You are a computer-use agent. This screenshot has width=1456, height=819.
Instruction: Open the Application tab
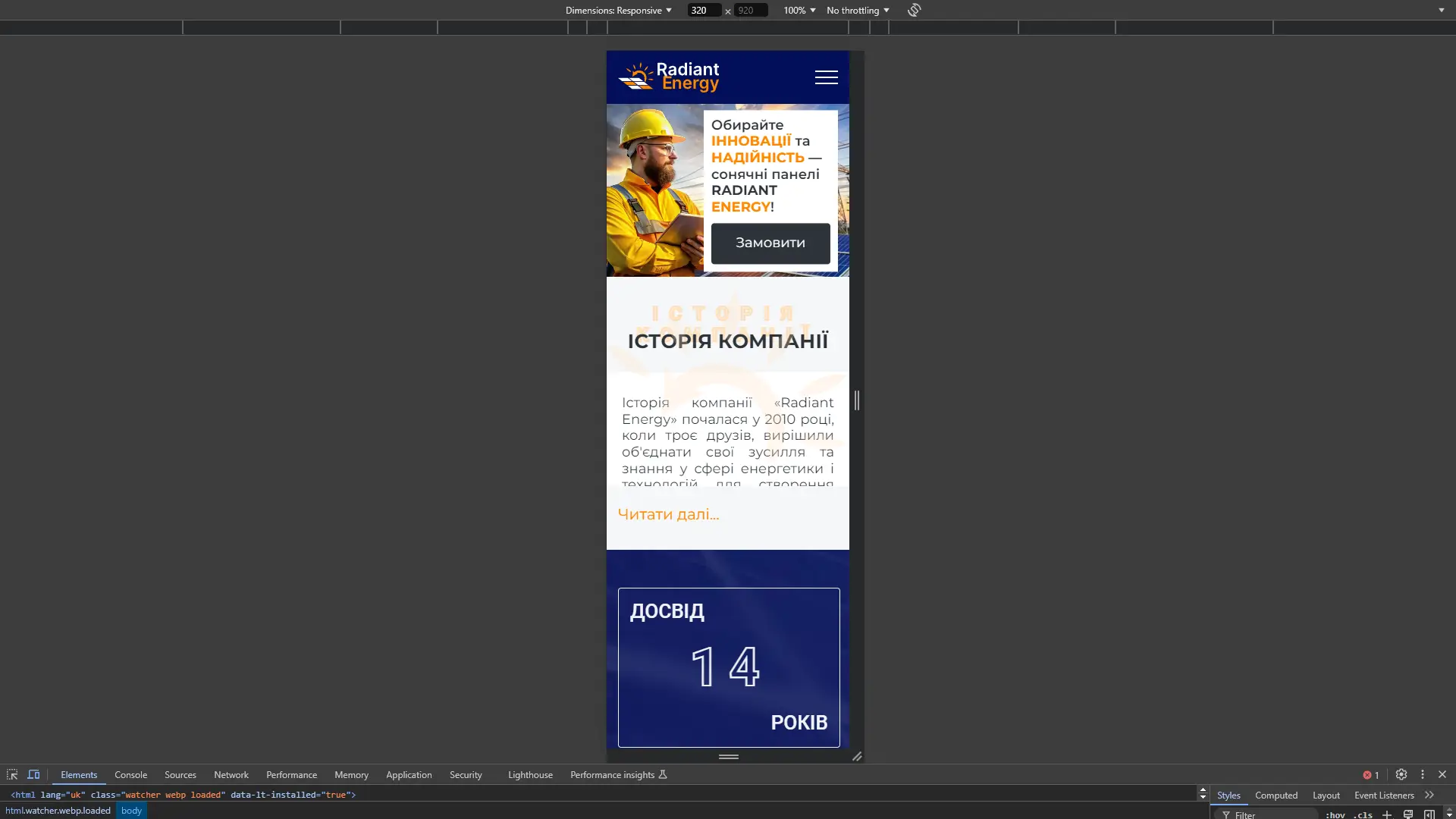pos(409,774)
